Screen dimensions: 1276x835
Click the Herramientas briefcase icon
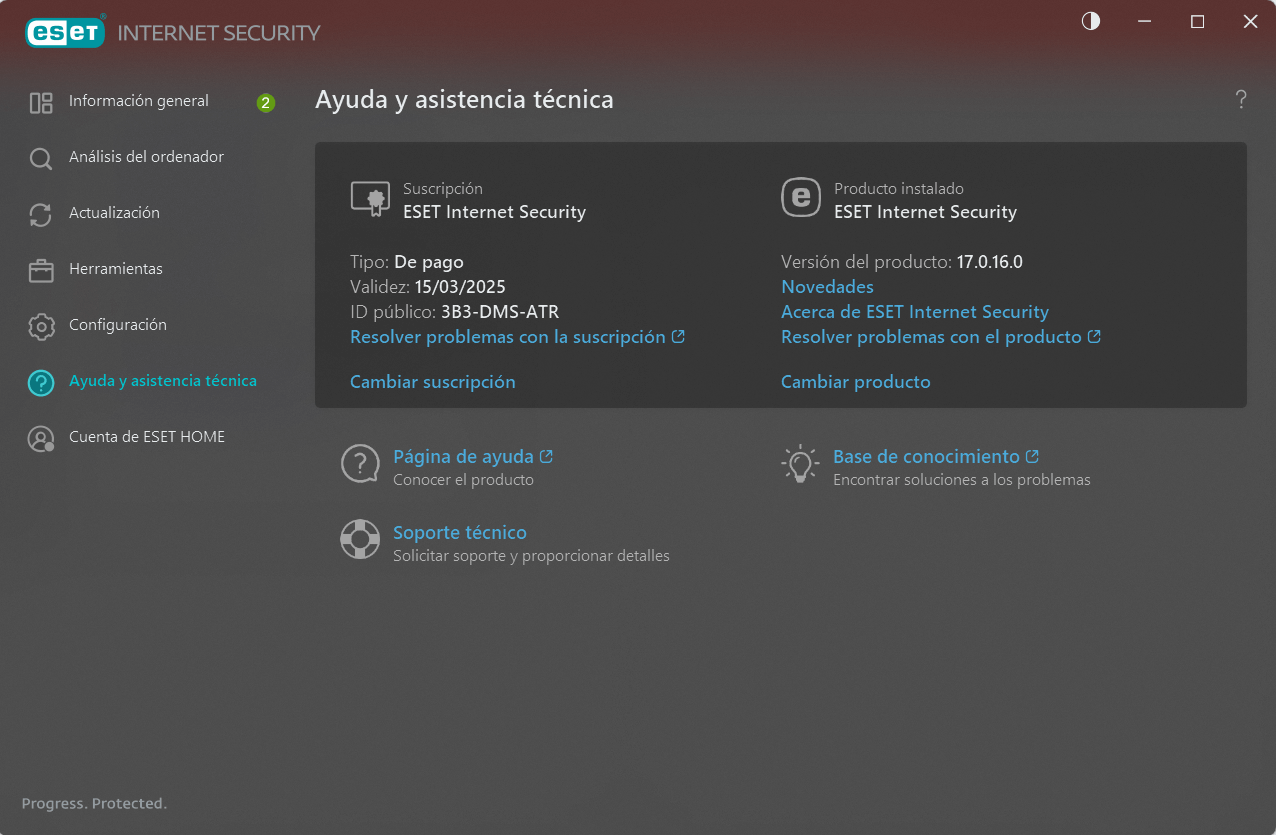(41, 270)
